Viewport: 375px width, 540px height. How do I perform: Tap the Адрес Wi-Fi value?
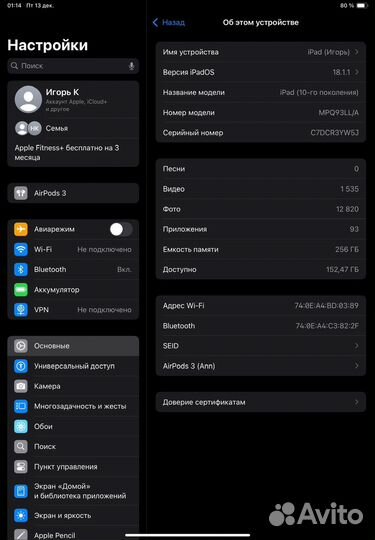(326, 305)
